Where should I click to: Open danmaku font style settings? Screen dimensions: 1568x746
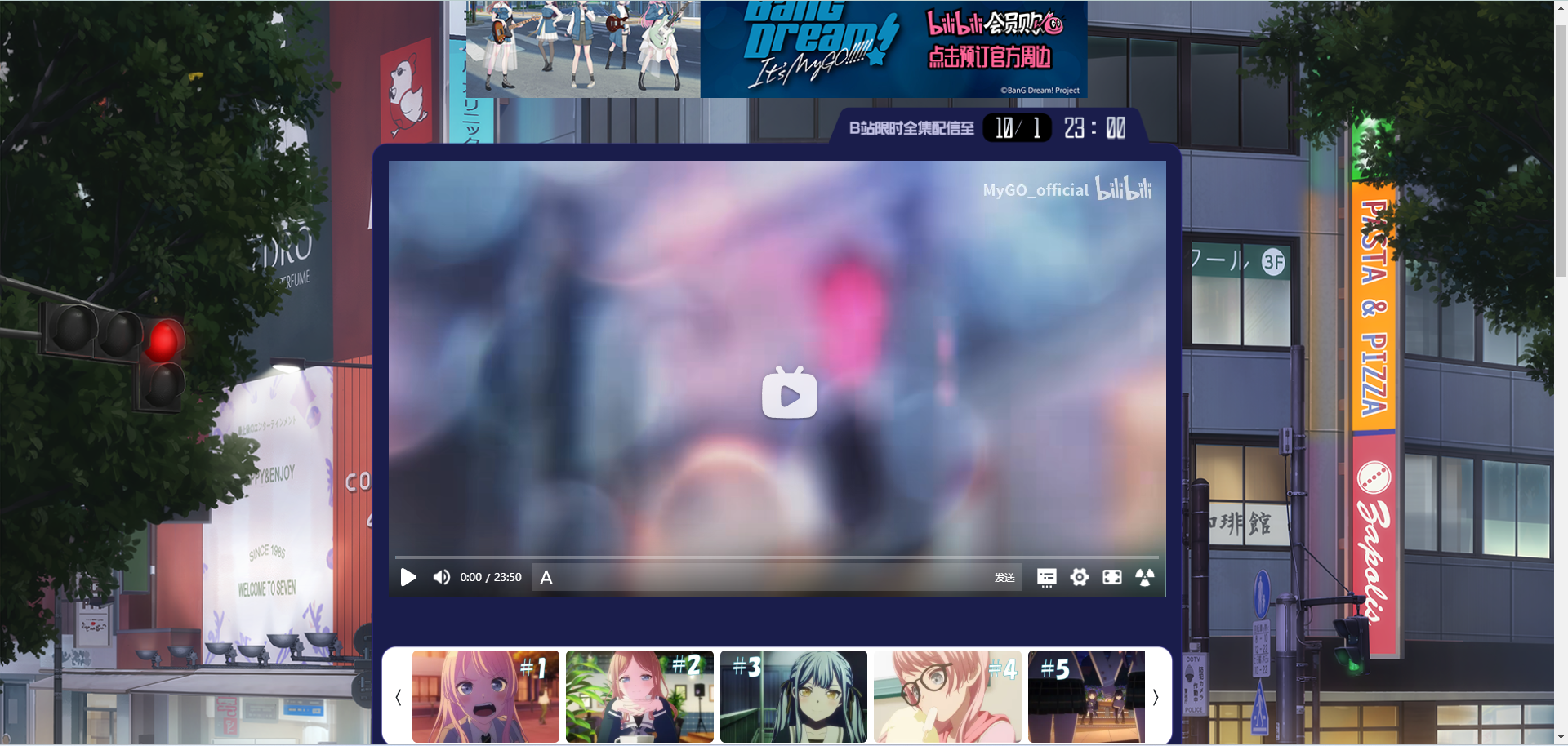[x=546, y=577]
